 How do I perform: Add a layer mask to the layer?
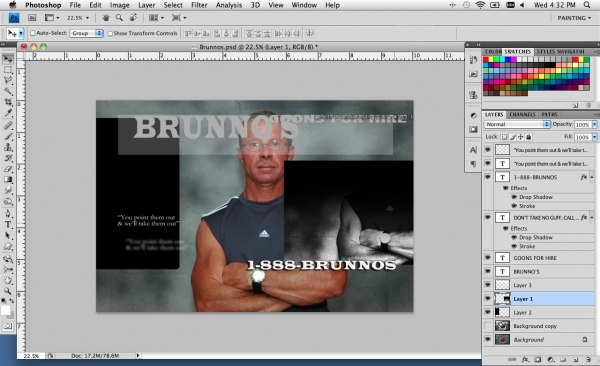click(538, 359)
